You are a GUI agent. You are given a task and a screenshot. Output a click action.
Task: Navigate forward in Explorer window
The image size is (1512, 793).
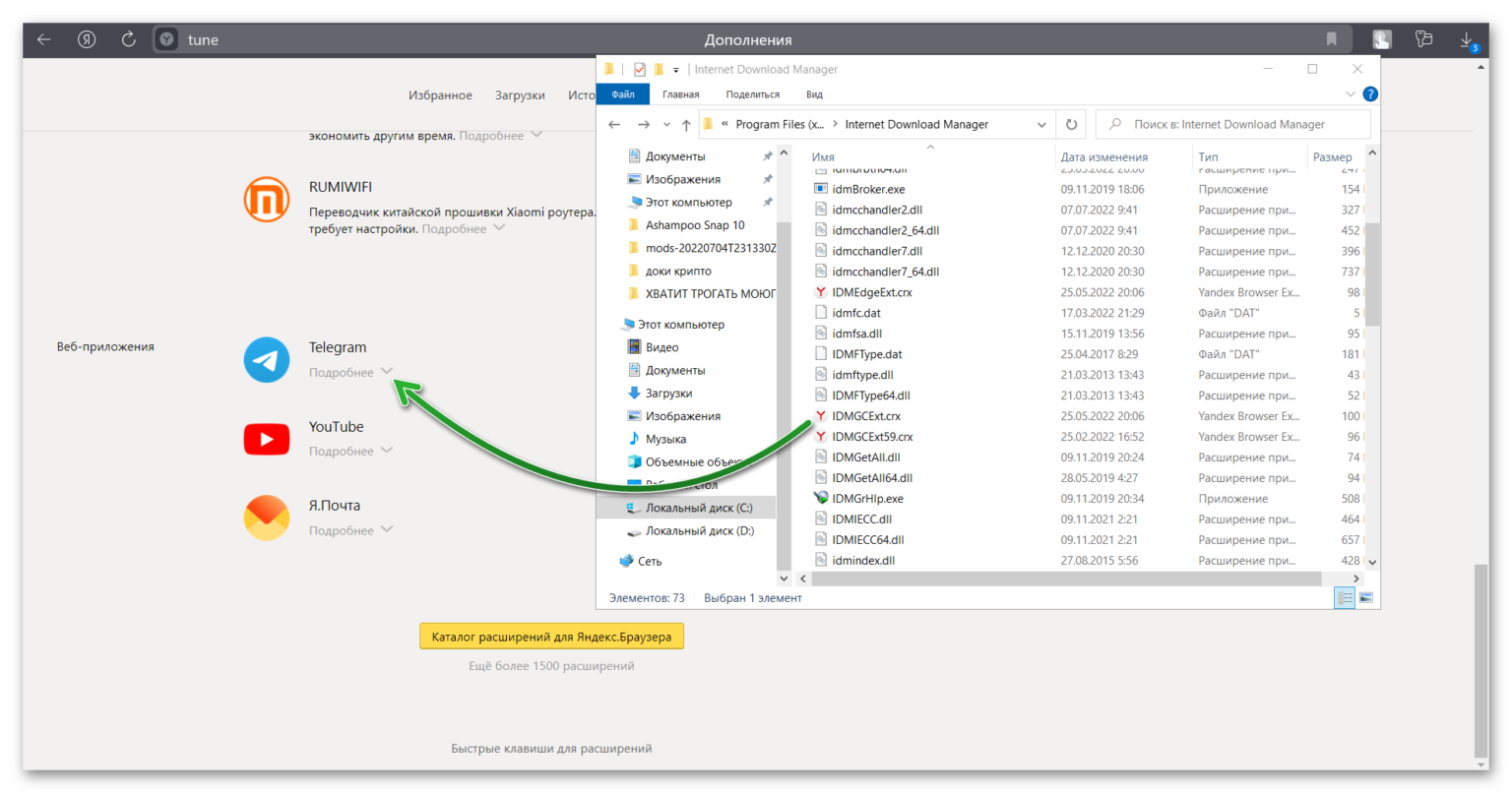point(644,125)
